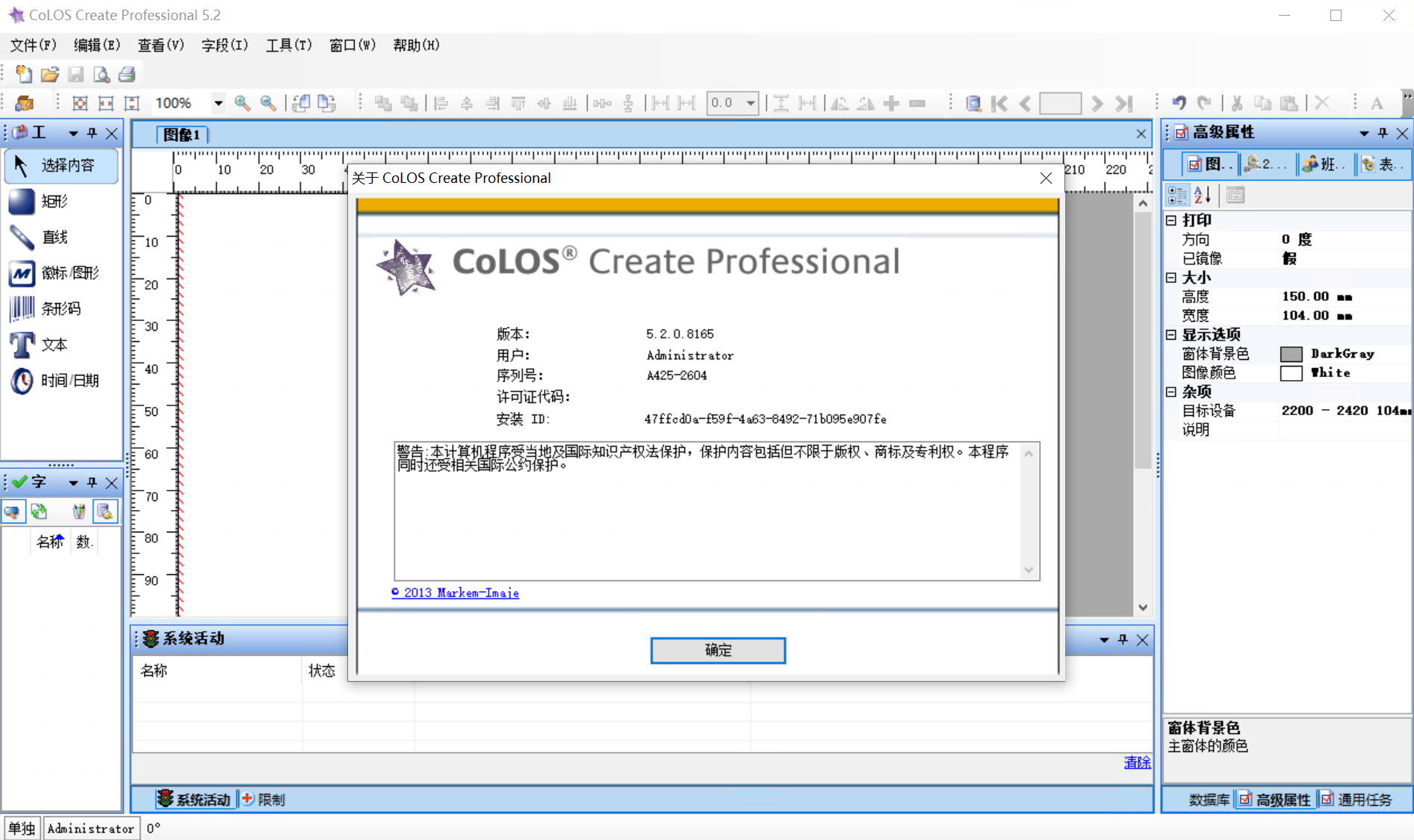The height and width of the screenshot is (840, 1414).
Task: Click the database record search icon
Action: 973,103
